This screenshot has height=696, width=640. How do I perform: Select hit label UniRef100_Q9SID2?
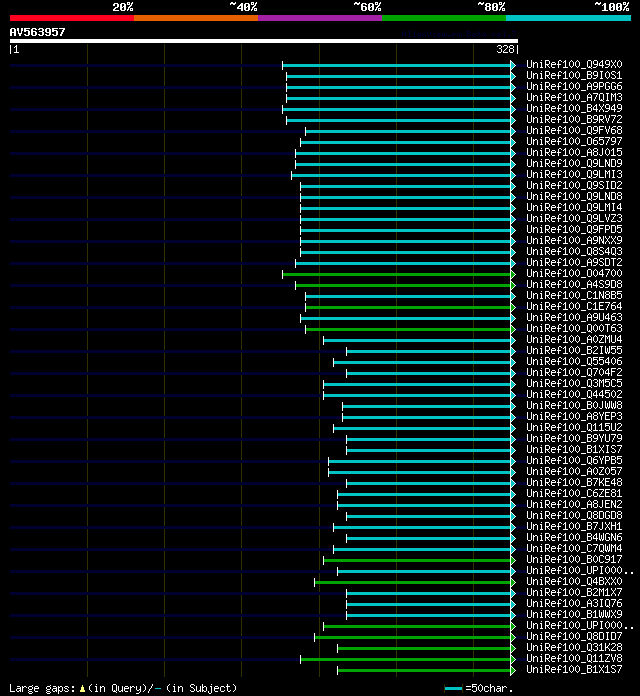[x=574, y=185]
